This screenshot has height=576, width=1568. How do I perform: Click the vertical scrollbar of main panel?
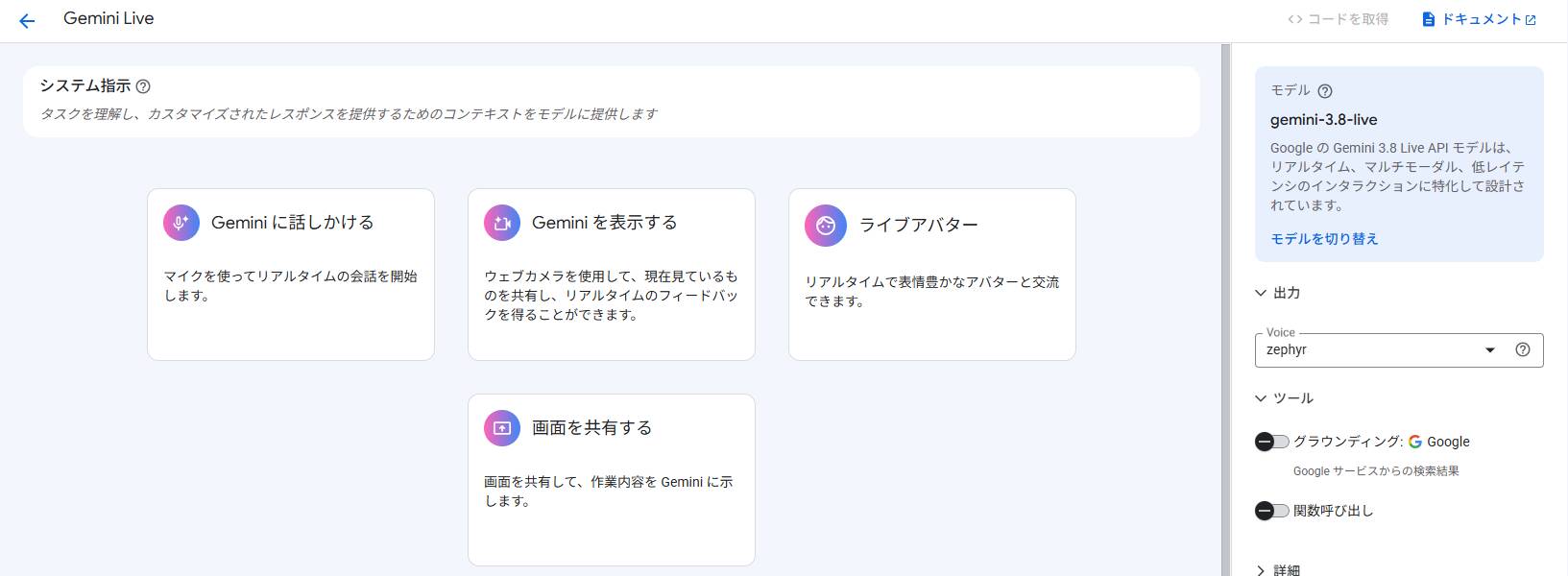pyautogui.click(x=1225, y=309)
